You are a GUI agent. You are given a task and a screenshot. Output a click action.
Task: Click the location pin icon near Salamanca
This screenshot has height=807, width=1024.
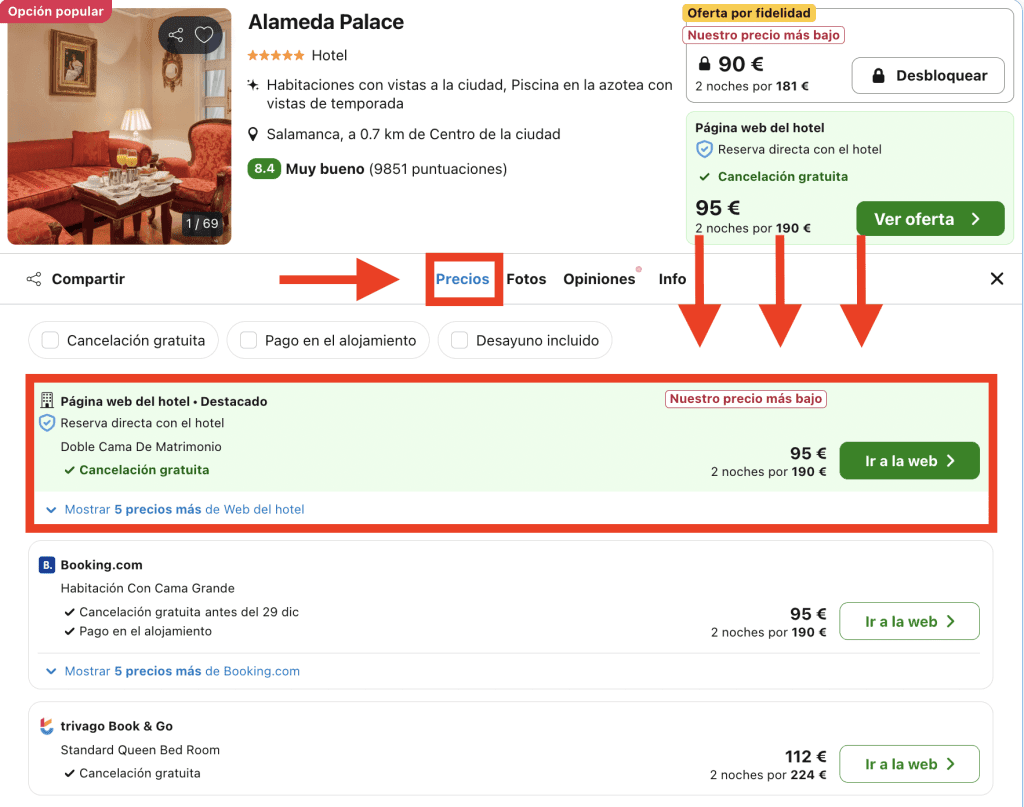pos(254,134)
